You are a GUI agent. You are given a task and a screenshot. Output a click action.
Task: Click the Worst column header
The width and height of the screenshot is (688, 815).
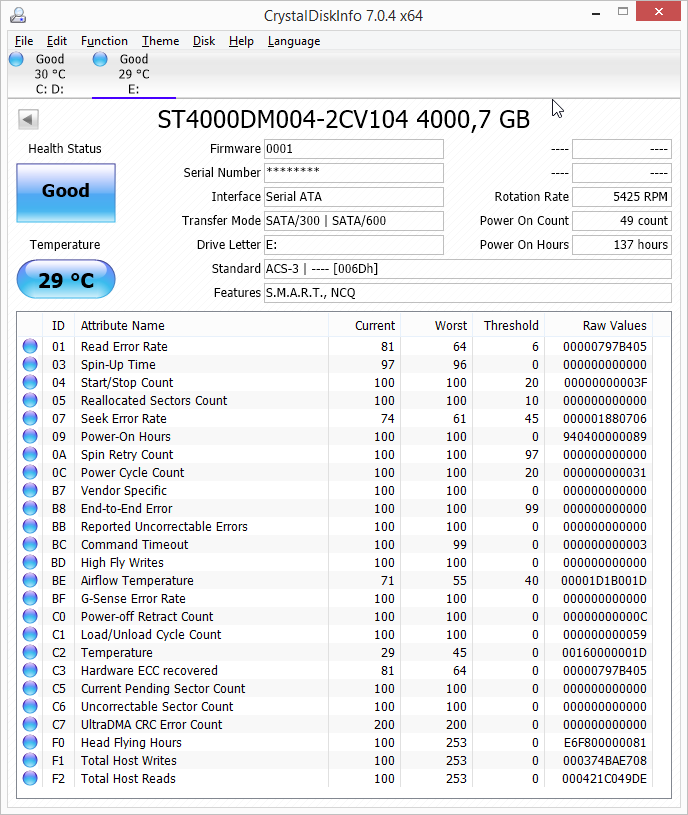point(436,325)
